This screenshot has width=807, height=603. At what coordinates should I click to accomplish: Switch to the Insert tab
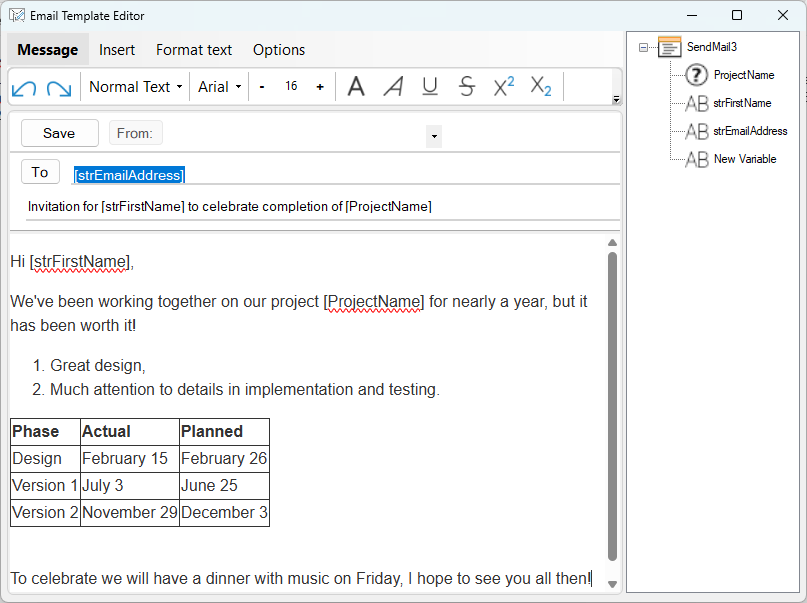pyautogui.click(x=117, y=49)
